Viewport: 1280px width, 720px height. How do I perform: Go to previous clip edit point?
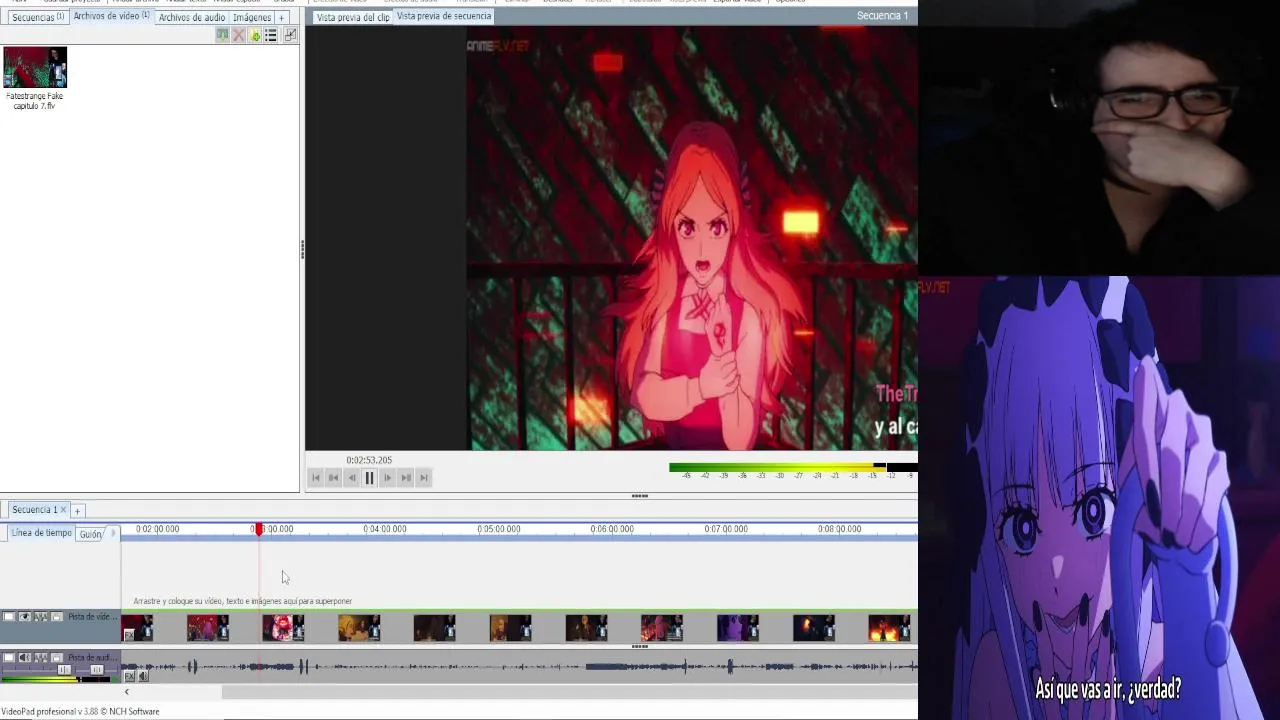[x=334, y=478]
